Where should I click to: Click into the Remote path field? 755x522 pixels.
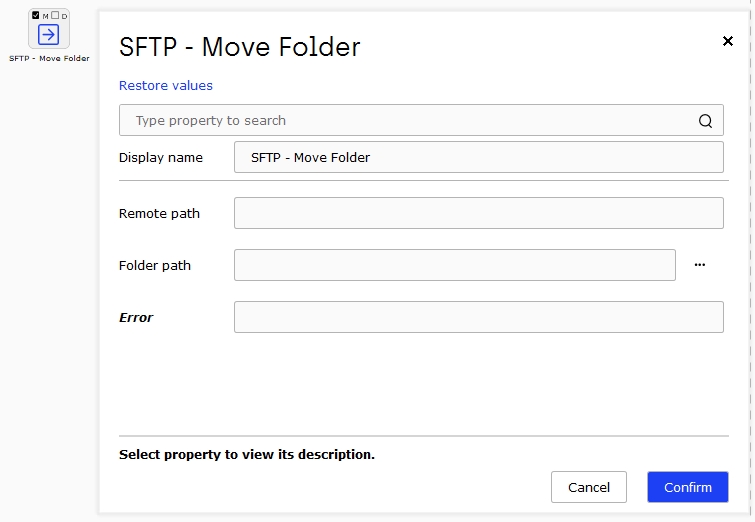pos(479,213)
